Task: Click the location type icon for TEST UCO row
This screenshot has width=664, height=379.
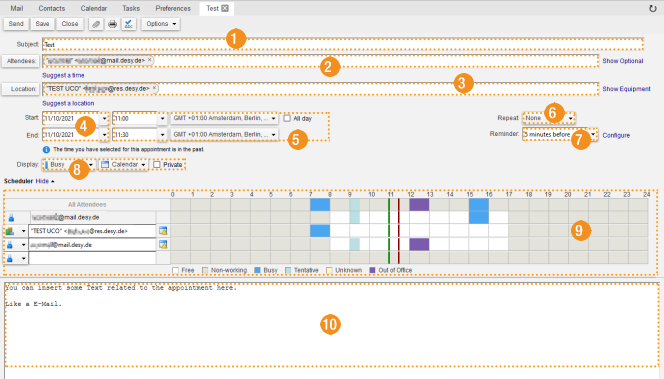Action: coord(10,231)
